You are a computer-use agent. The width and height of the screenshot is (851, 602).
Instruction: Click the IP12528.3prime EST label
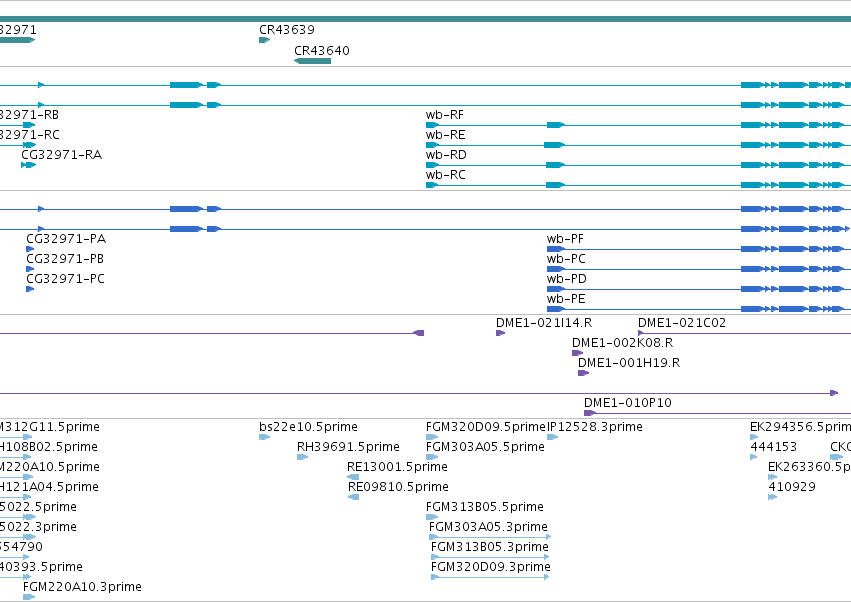595,427
